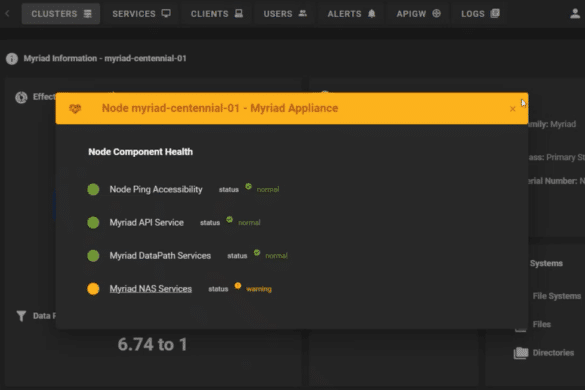Click the Node Ping Accessibility green indicator

pyautogui.click(x=93, y=189)
